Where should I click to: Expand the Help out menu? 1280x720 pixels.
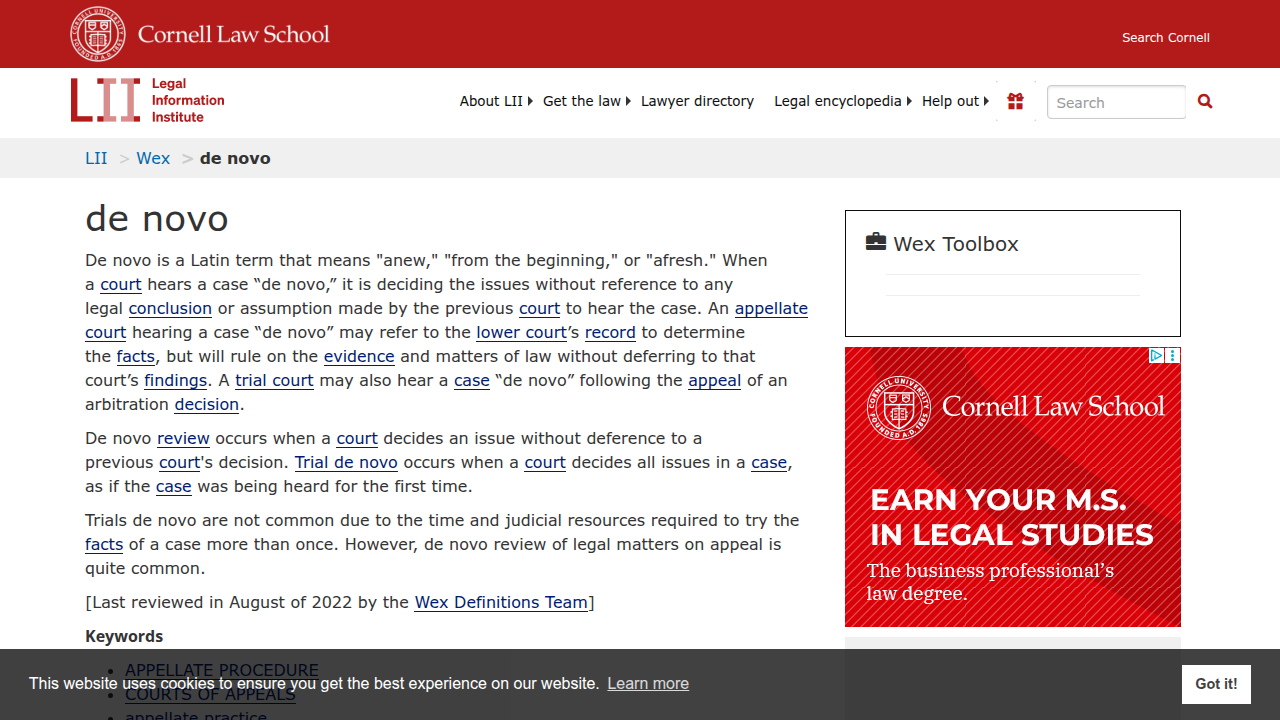955,101
